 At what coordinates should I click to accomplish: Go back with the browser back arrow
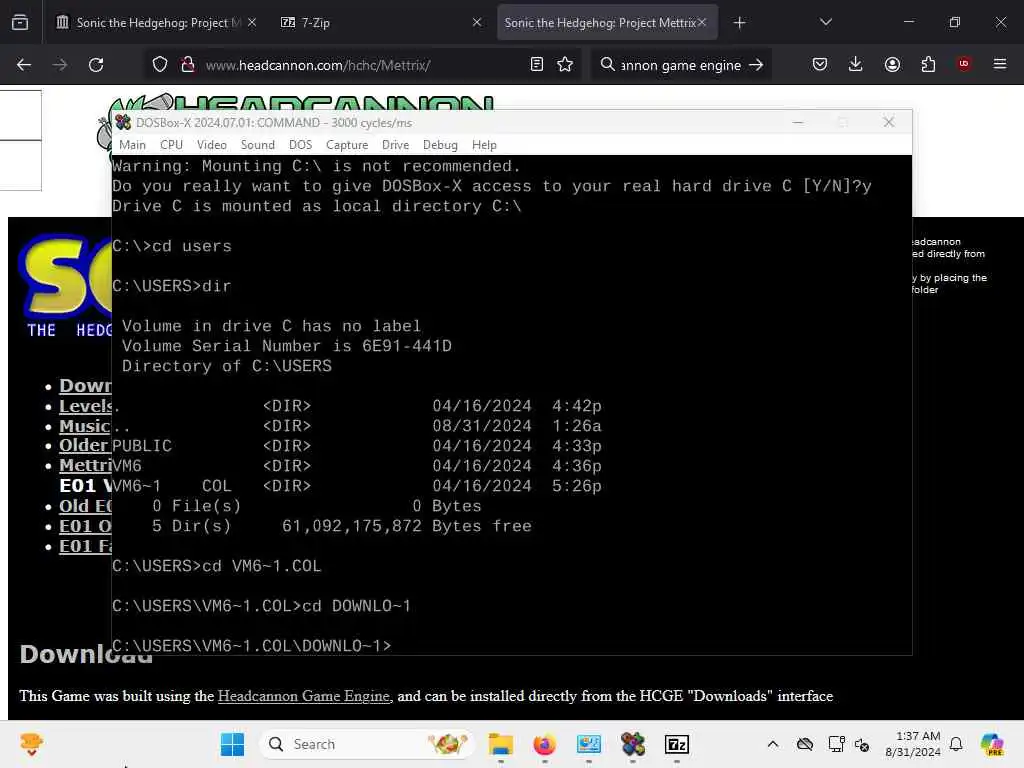pos(24,65)
